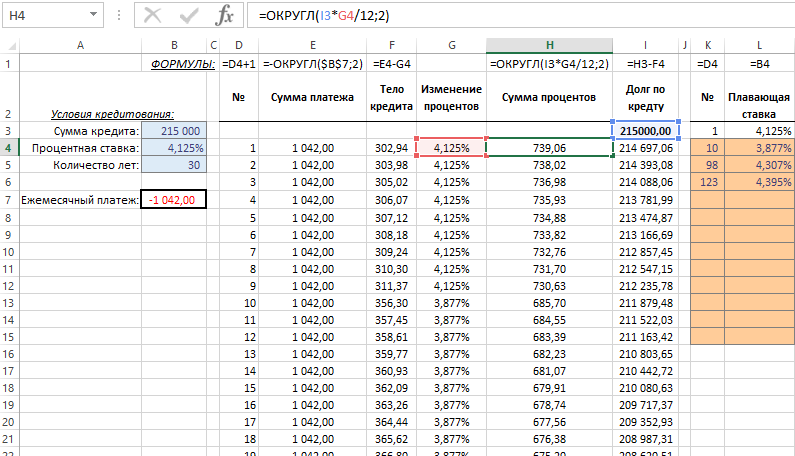Click the Select All corner triangle
795x456 pixels.
(11, 46)
